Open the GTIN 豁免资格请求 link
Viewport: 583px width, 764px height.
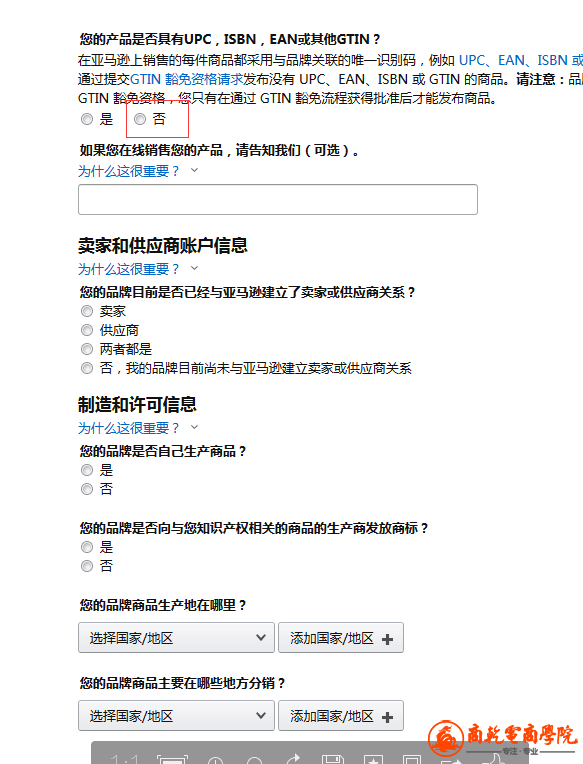click(187, 79)
